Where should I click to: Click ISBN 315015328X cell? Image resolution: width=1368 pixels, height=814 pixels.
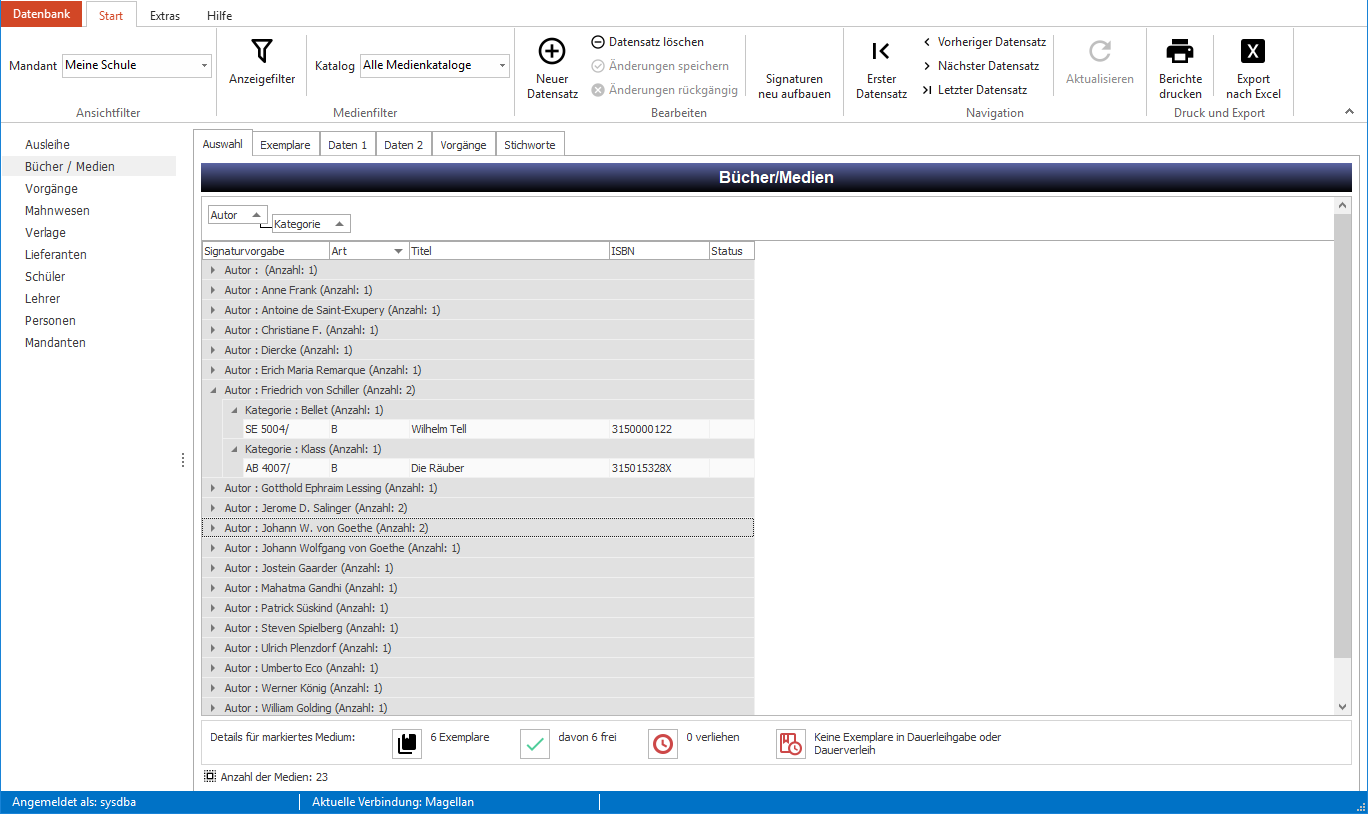point(659,468)
